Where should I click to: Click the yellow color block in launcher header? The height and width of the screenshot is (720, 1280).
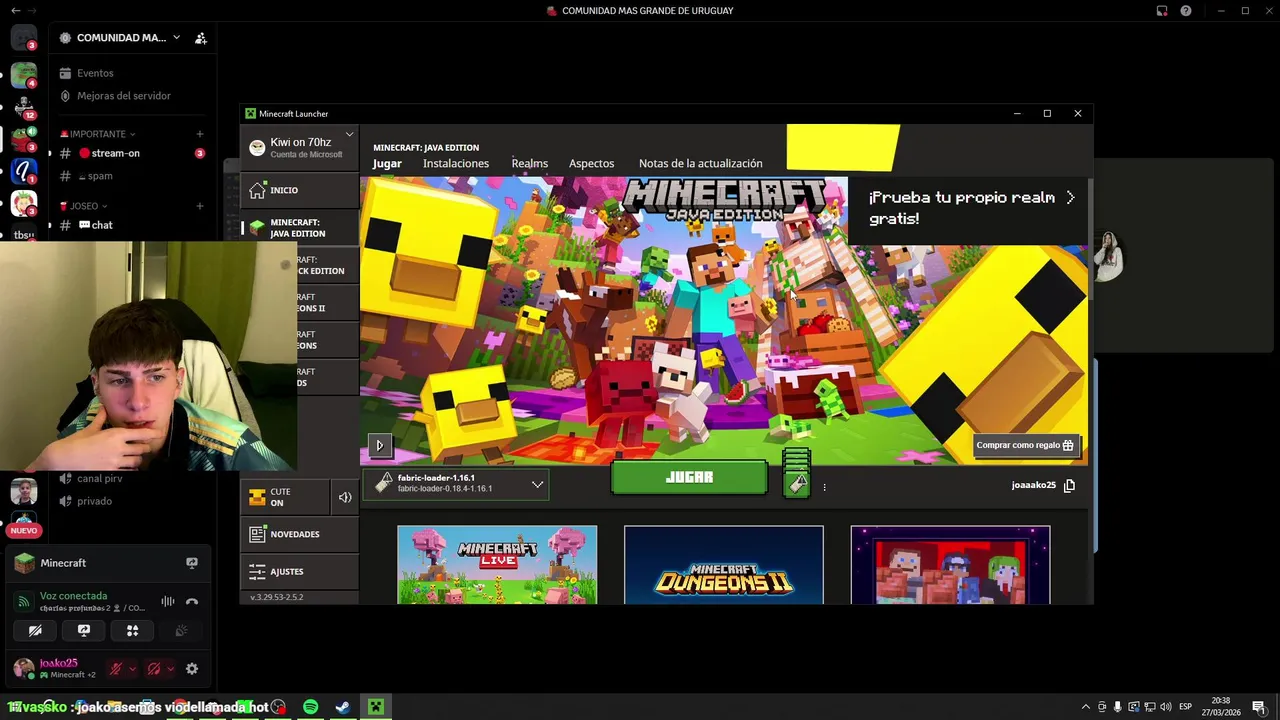(x=843, y=147)
